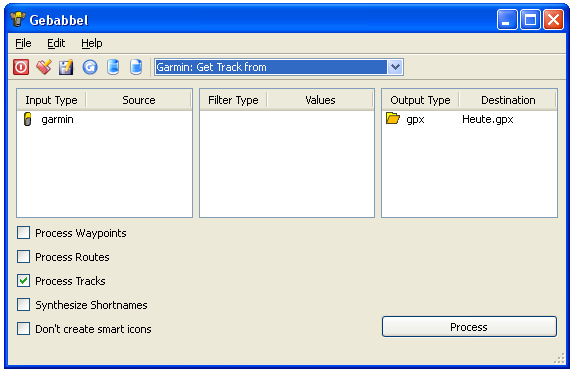Viewport: 572px width, 370px height.
Task: Select the gpx output type cell
Action: pos(415,120)
